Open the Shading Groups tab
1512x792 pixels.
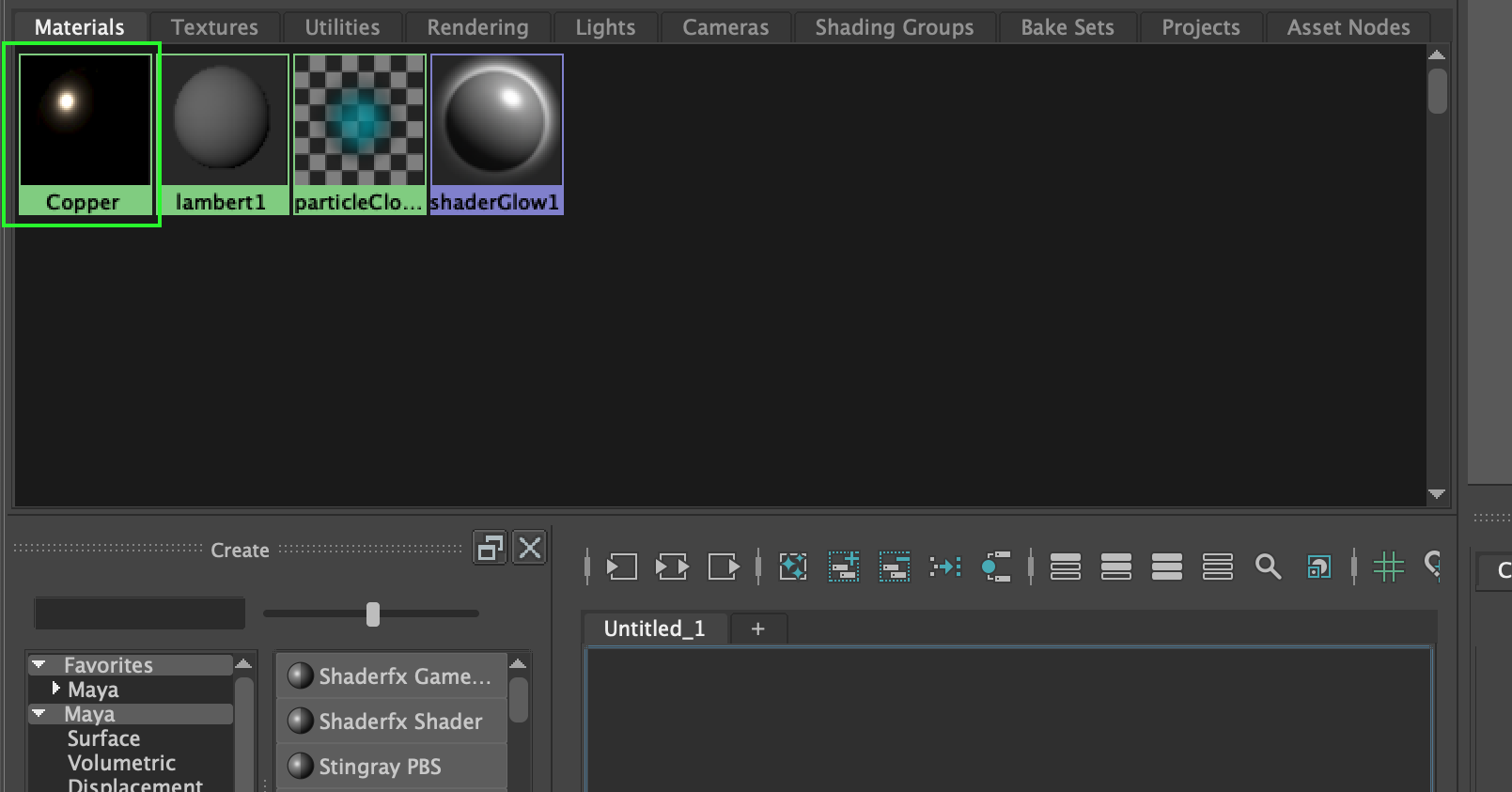[x=894, y=27]
